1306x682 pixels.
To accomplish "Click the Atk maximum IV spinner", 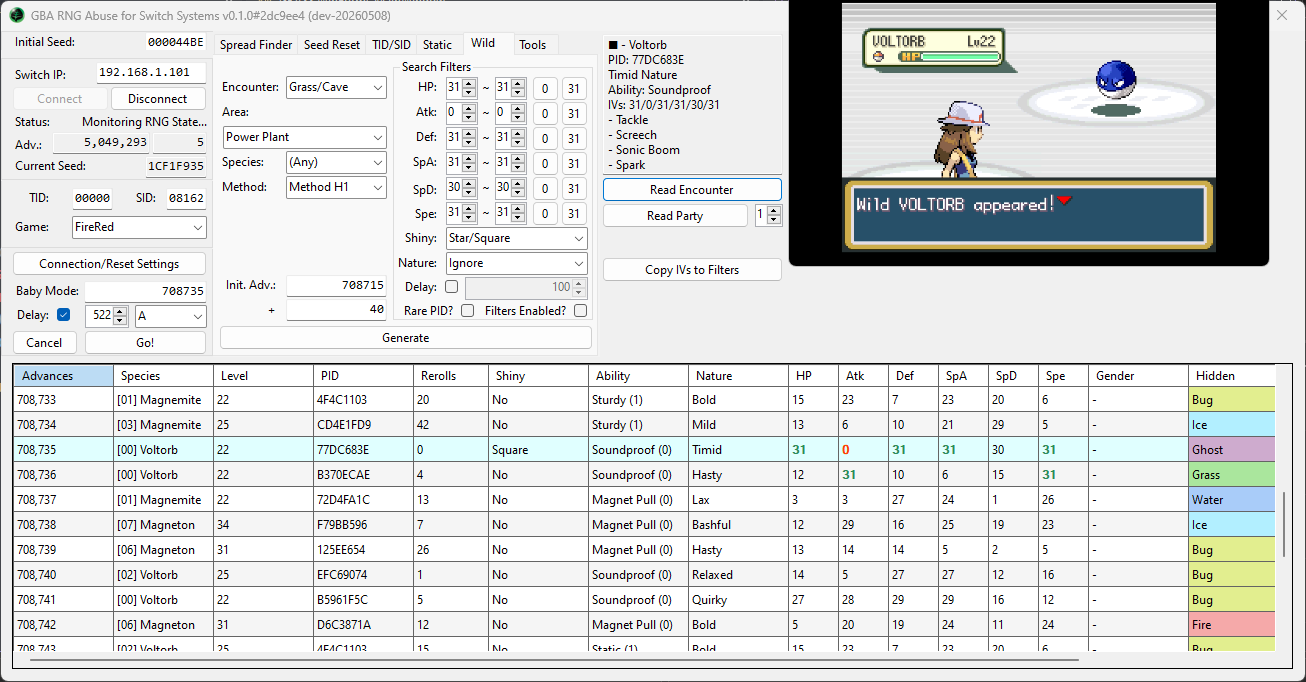I will pos(511,113).
